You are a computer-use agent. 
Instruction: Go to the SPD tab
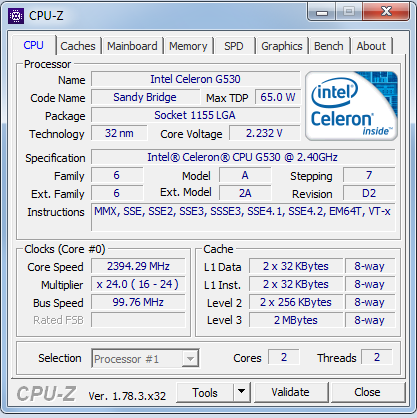[x=234, y=46]
